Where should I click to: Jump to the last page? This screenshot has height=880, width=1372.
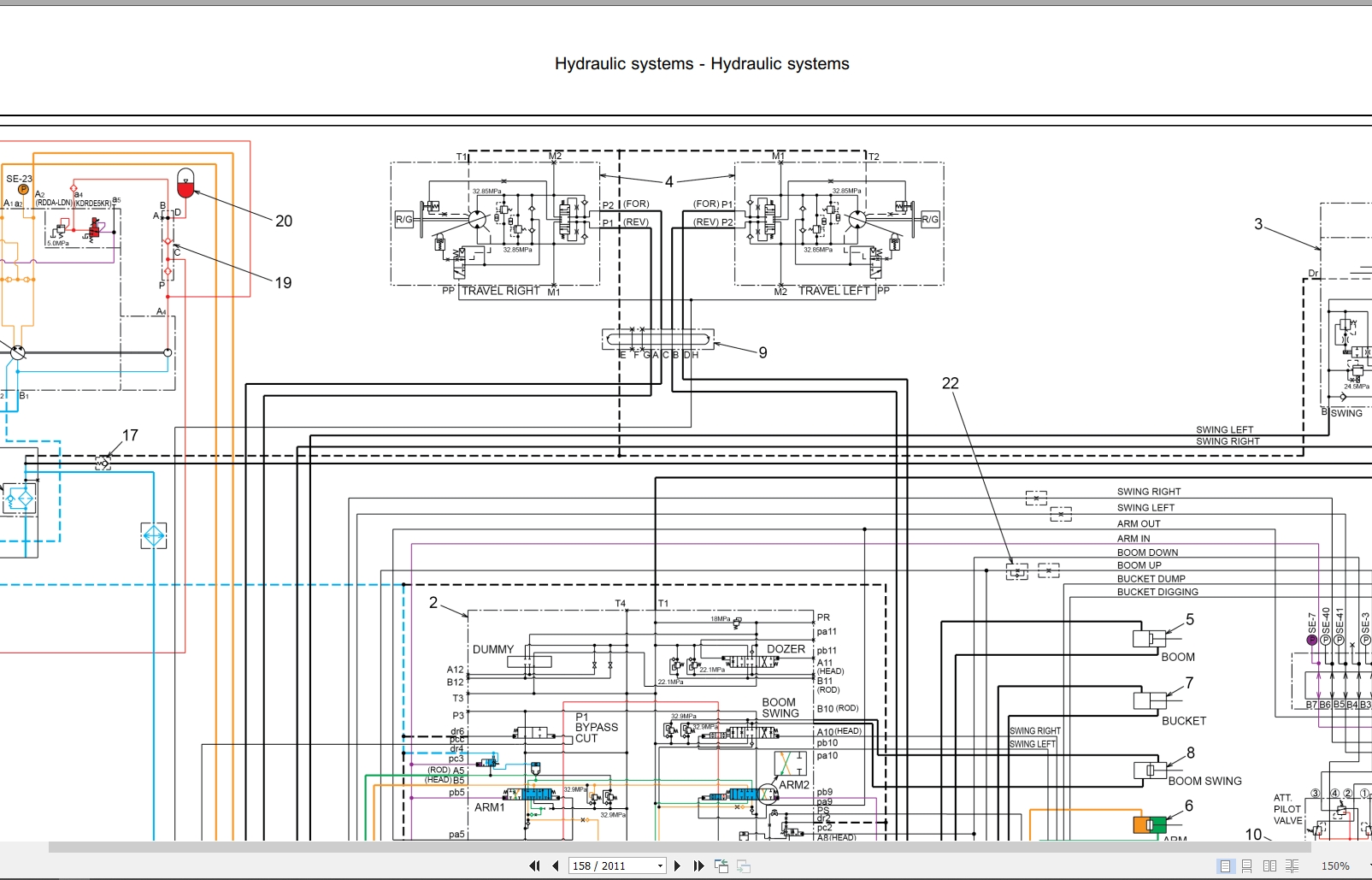(x=698, y=865)
